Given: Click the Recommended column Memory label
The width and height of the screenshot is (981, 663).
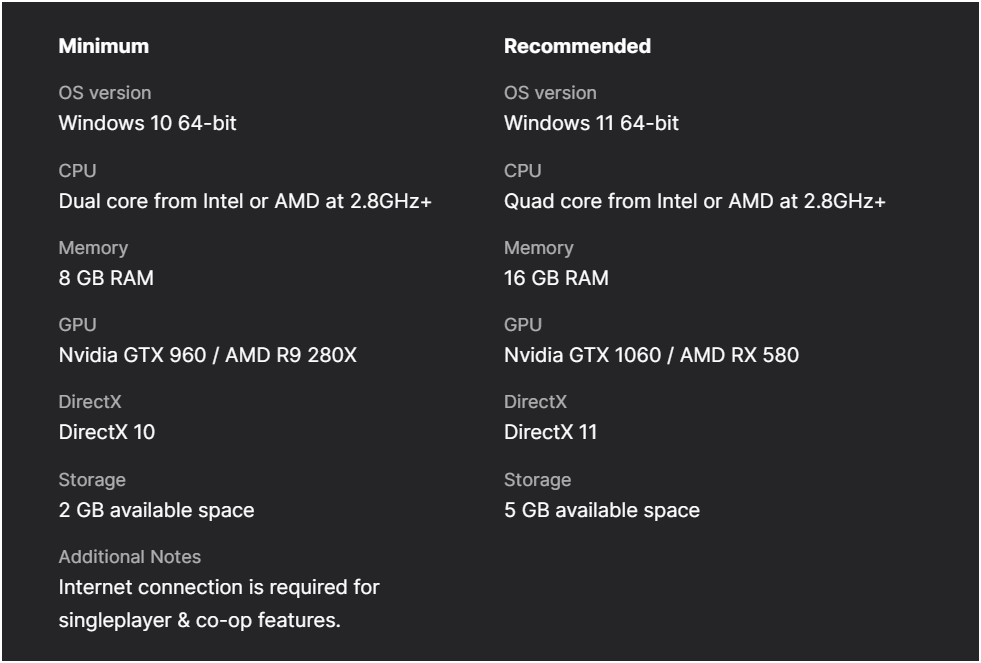Looking at the screenshot, I should point(539,248).
